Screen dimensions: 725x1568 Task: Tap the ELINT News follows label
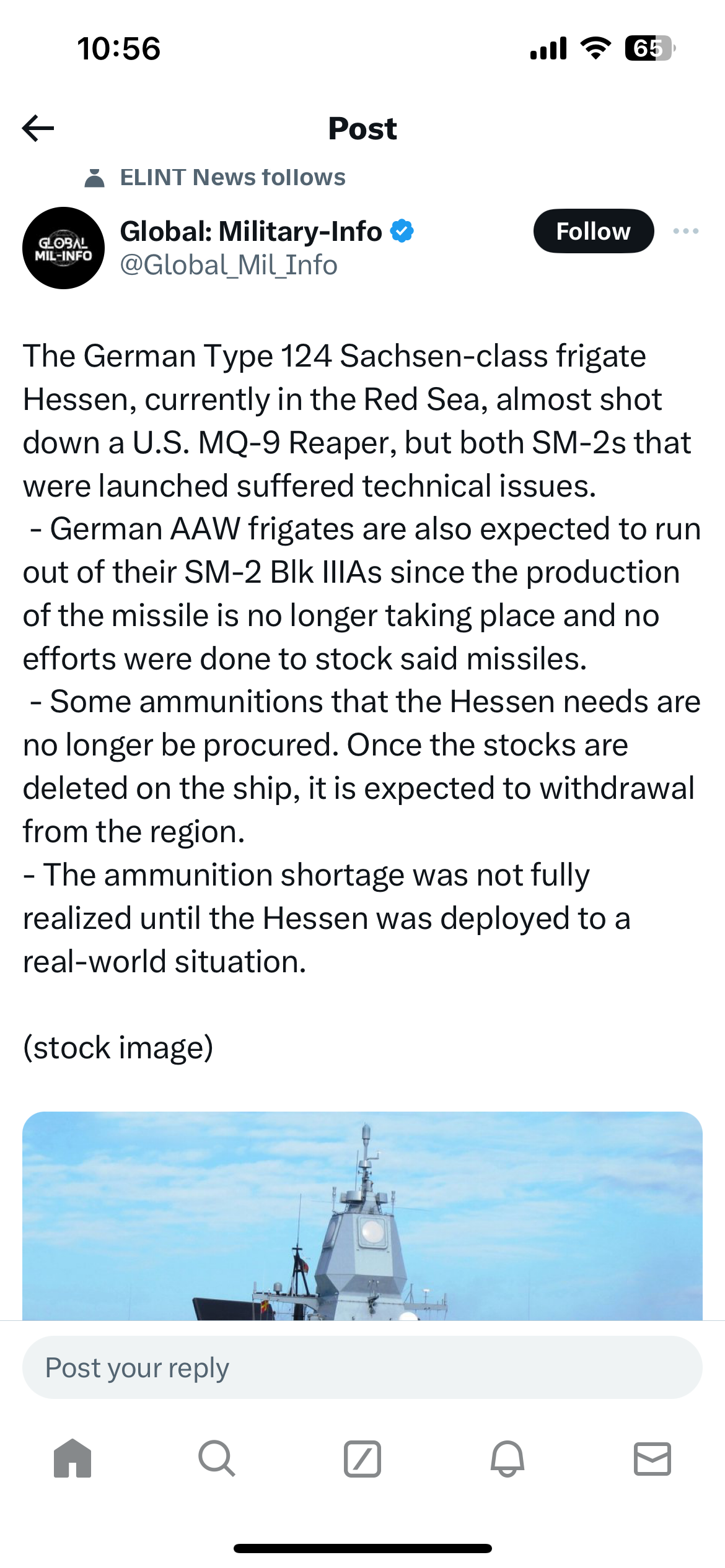click(x=232, y=178)
